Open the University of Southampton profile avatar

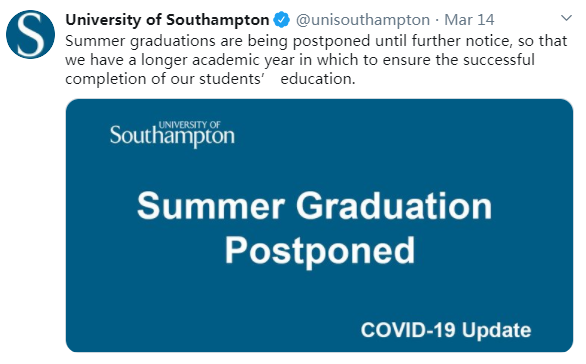(30, 34)
